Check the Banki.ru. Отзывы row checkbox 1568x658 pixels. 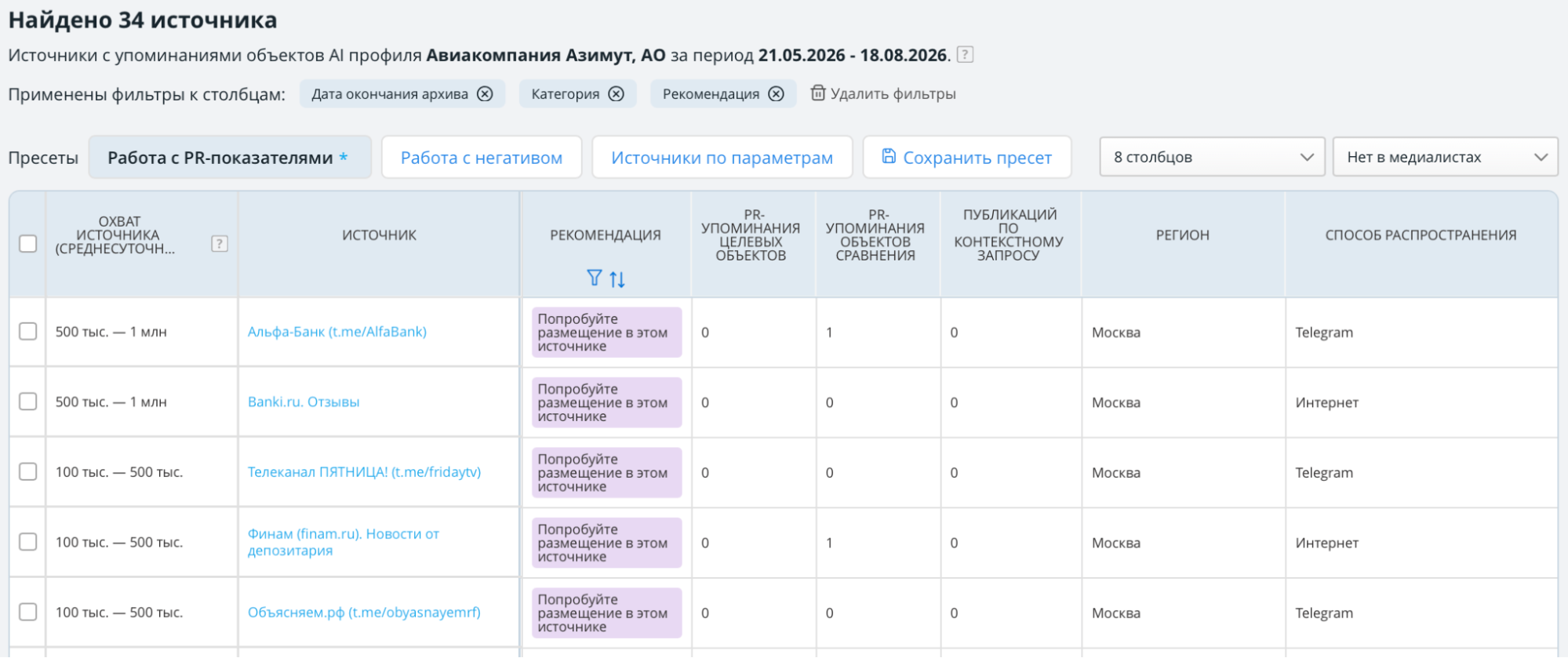[27, 402]
